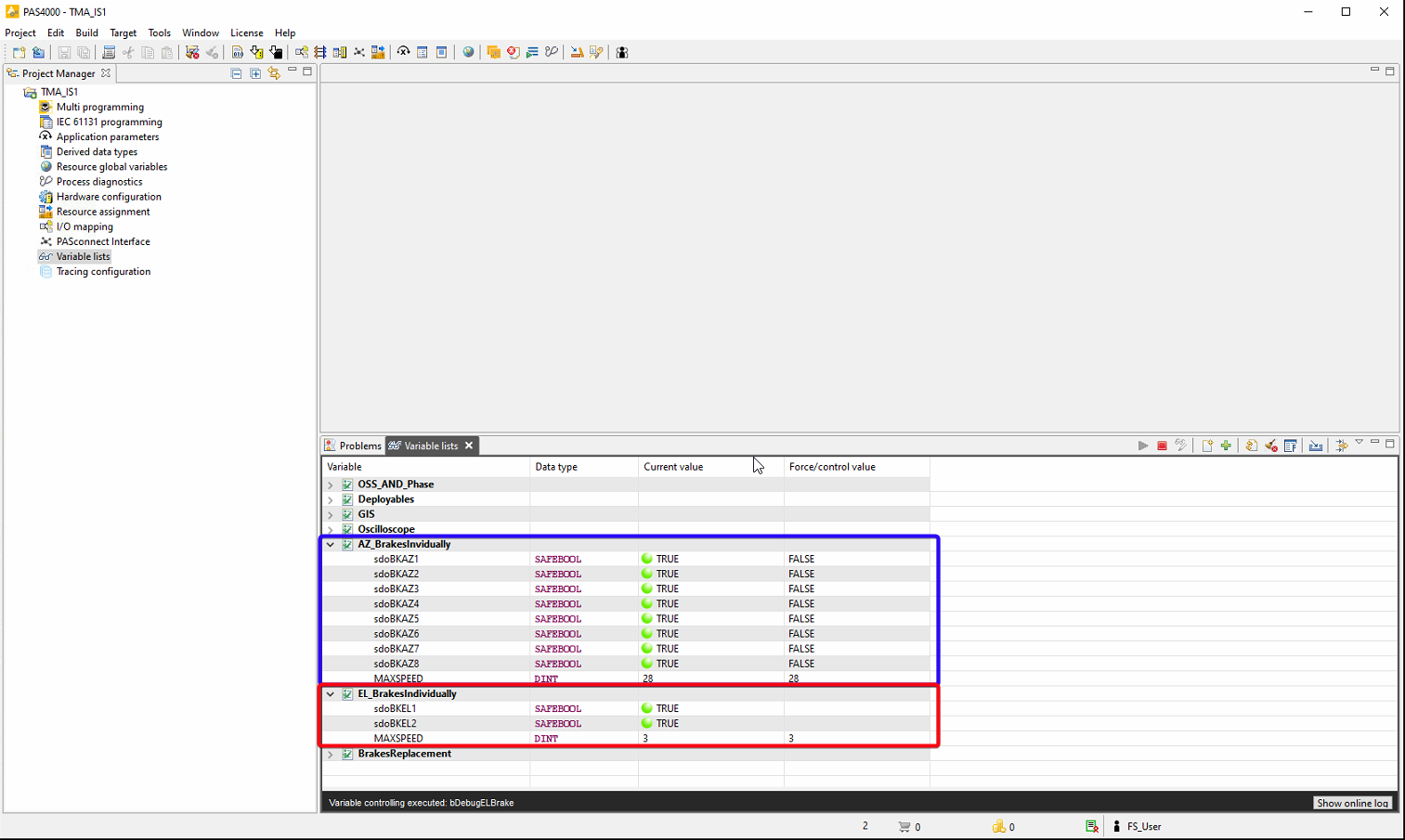Switch to the Problems tab

353,446
